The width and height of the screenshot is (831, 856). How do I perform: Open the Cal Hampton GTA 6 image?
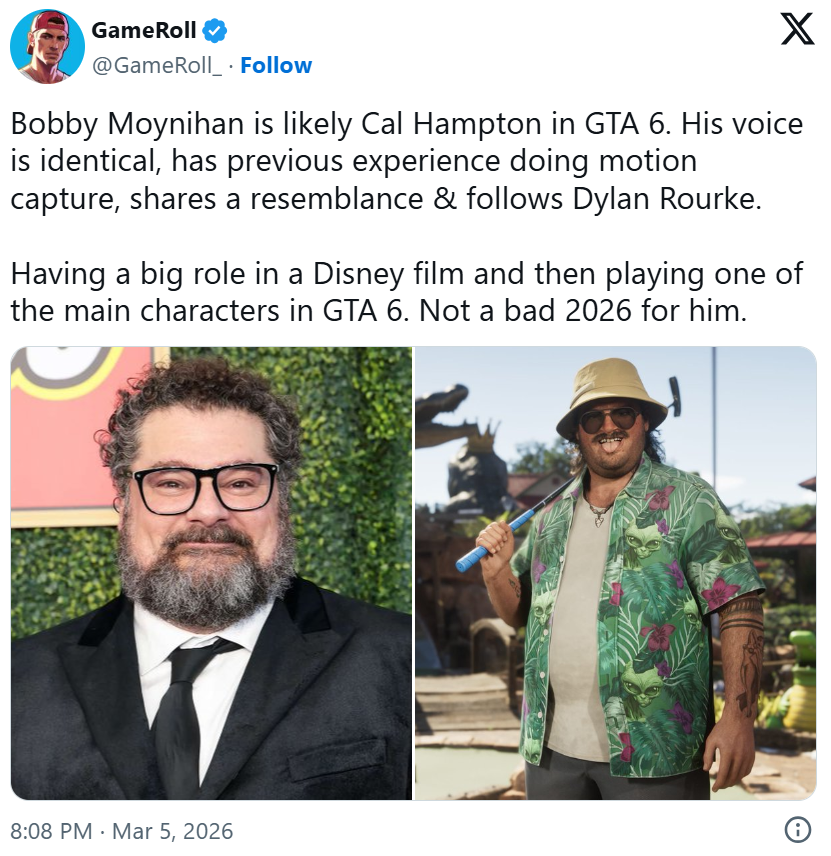(616, 573)
